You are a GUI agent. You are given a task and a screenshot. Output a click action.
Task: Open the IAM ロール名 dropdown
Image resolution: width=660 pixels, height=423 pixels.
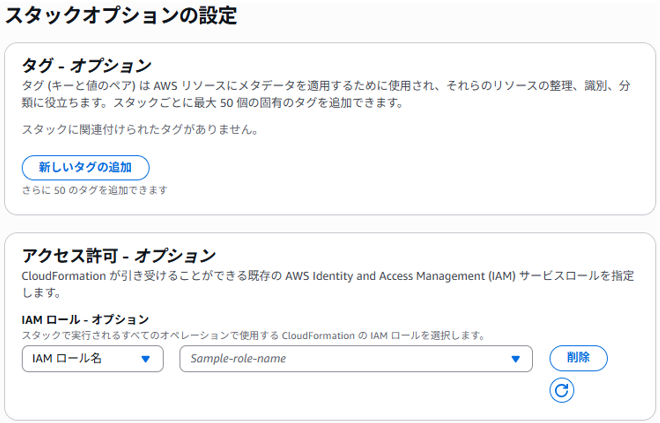point(93,359)
